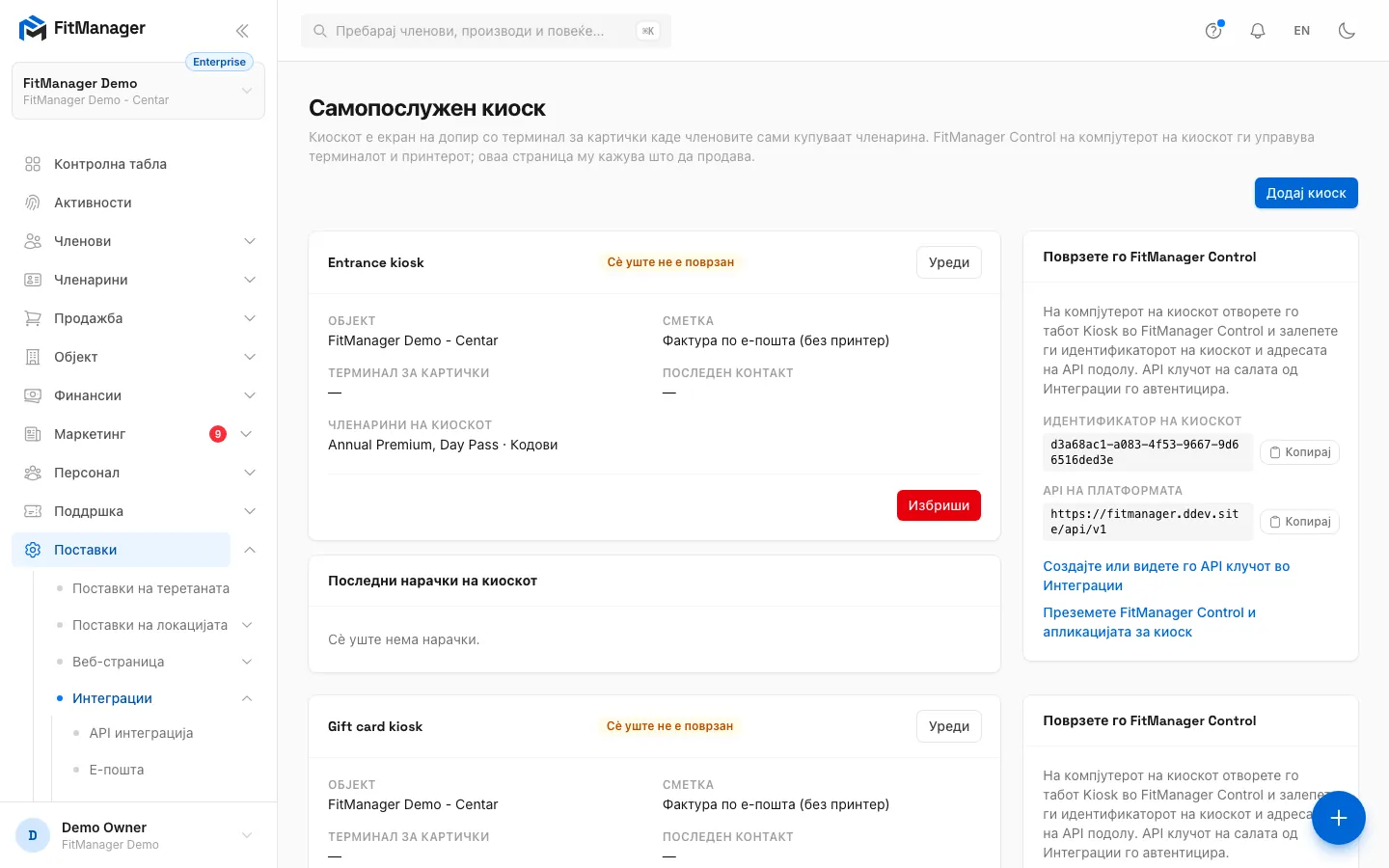Open notifications bell icon

(x=1258, y=31)
